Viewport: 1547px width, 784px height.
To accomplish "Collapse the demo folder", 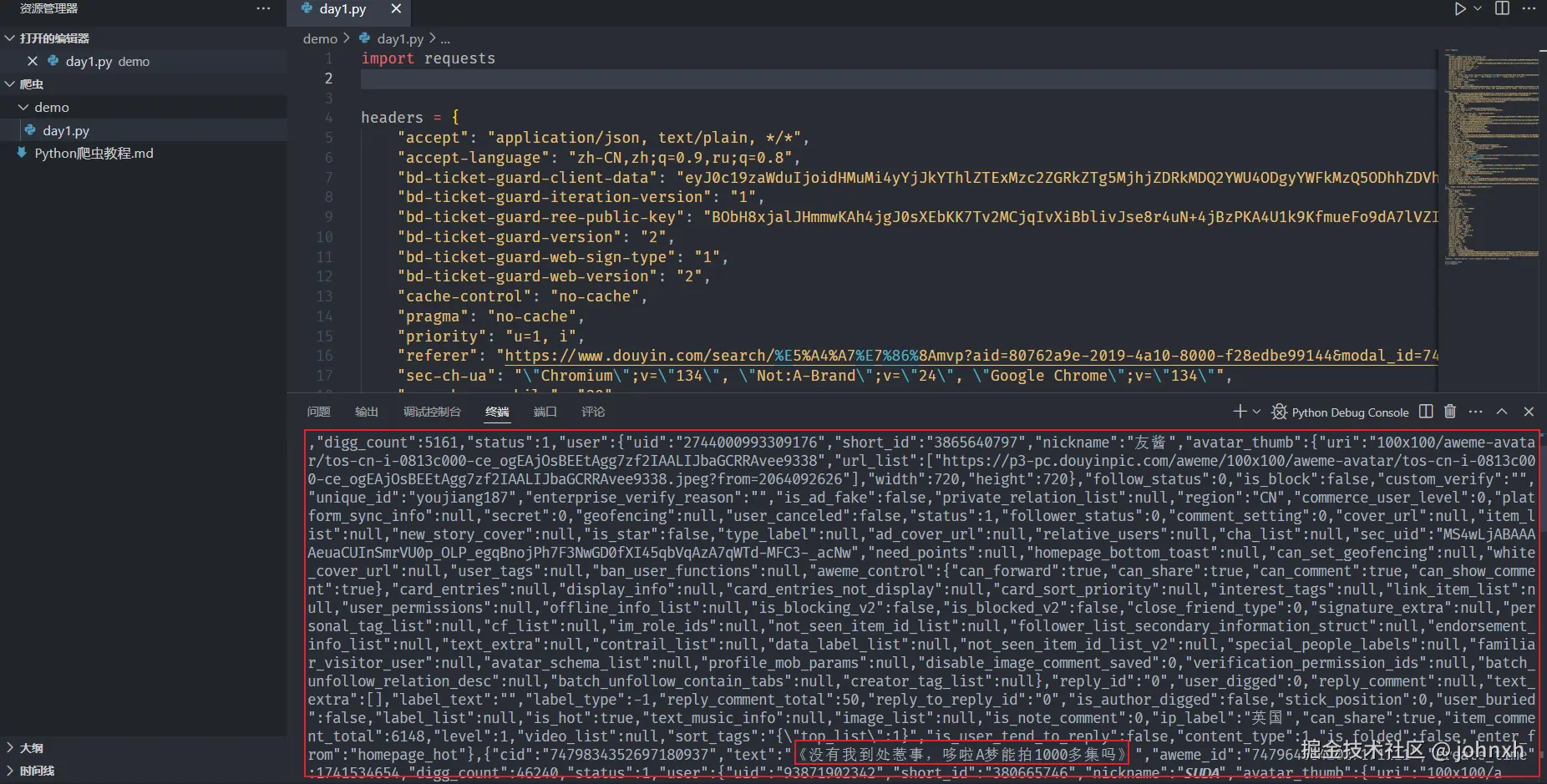I will 23,107.
